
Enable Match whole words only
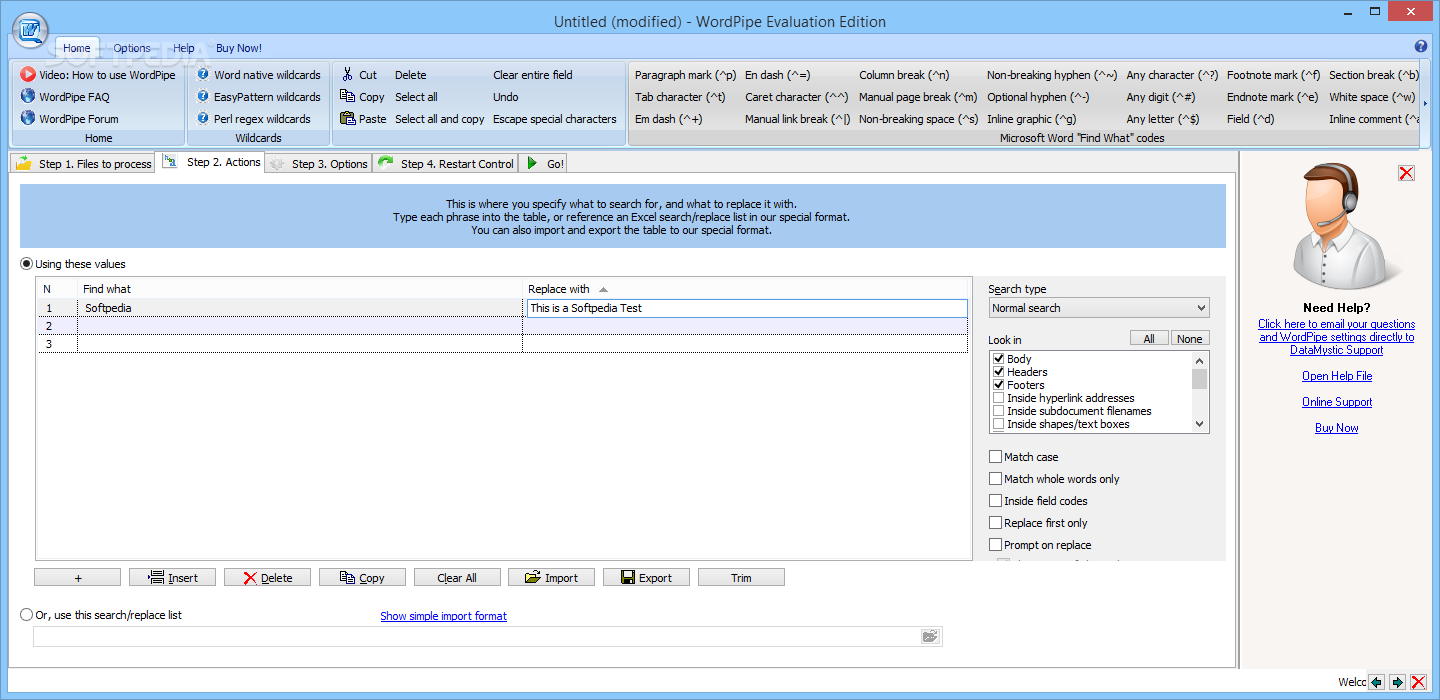pos(995,479)
